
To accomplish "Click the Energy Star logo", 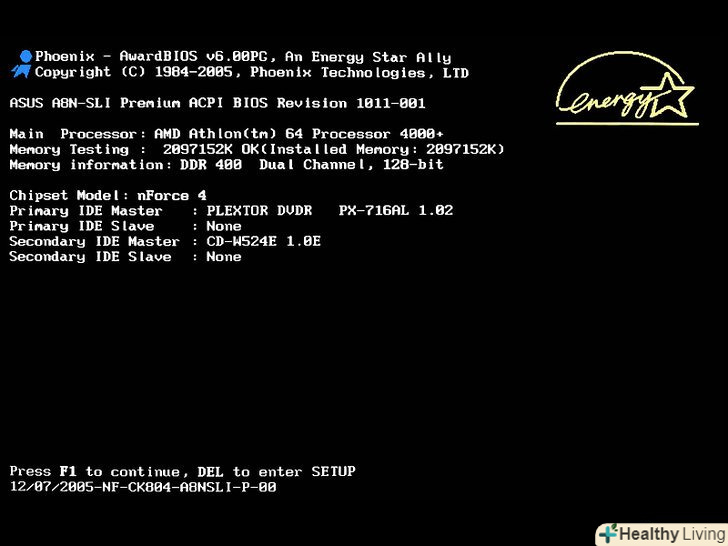I will (x=627, y=88).
